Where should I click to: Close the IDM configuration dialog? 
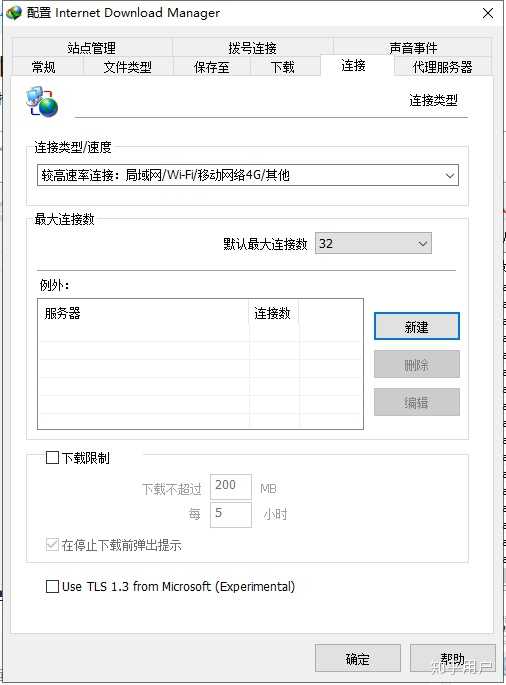488,13
